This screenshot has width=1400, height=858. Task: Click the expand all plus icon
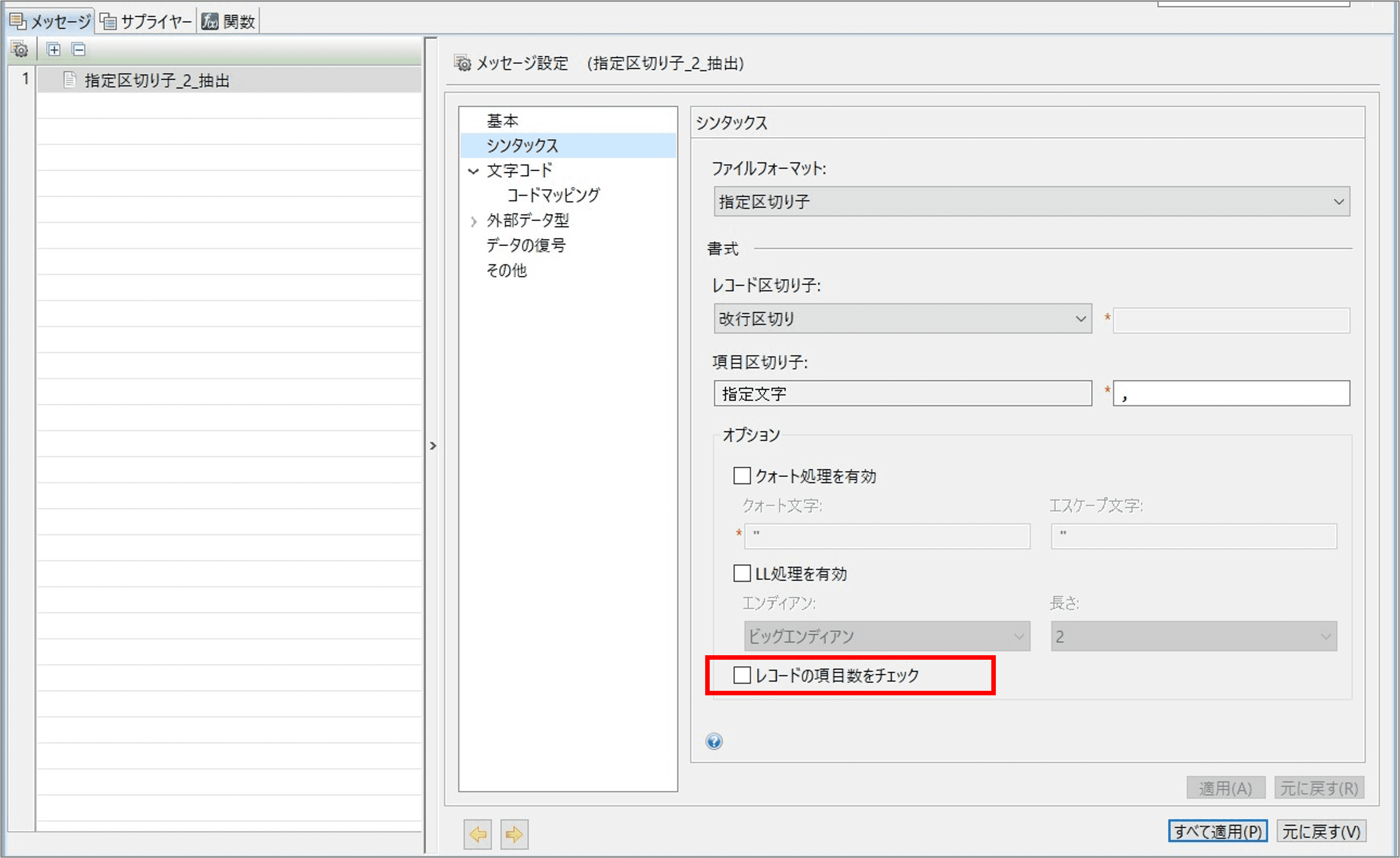[54, 50]
